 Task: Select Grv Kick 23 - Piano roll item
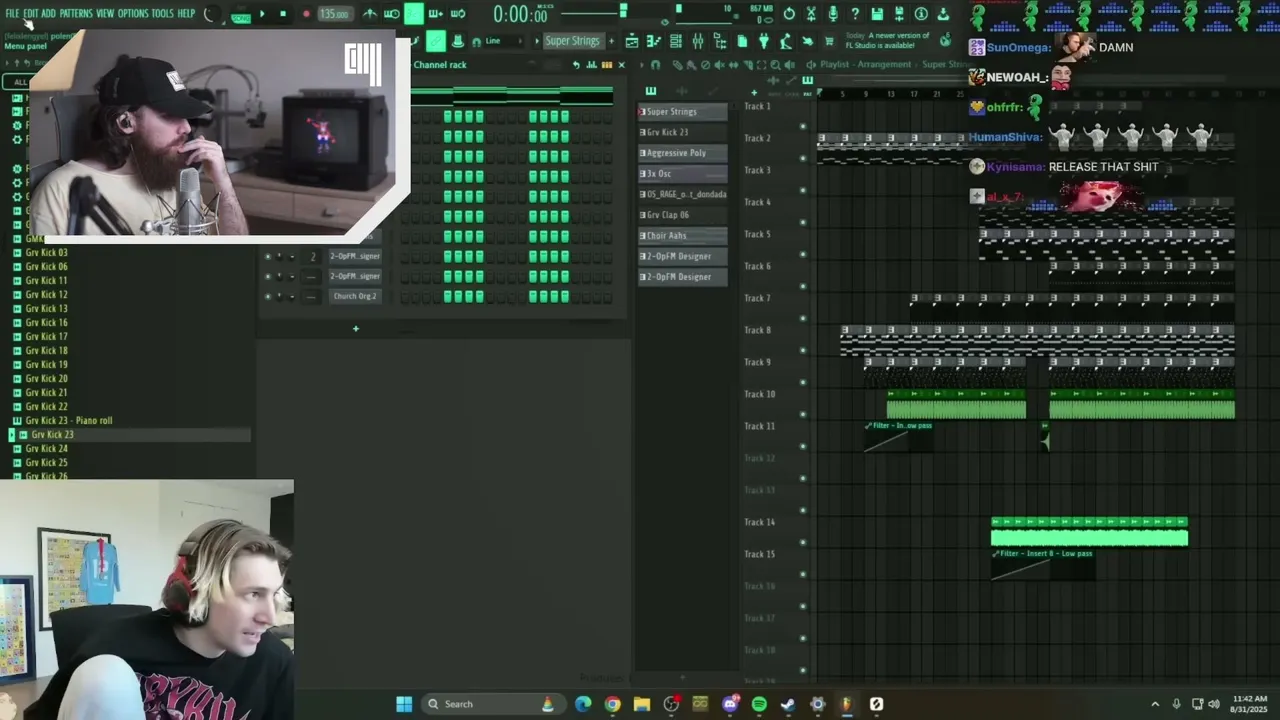[x=68, y=421]
